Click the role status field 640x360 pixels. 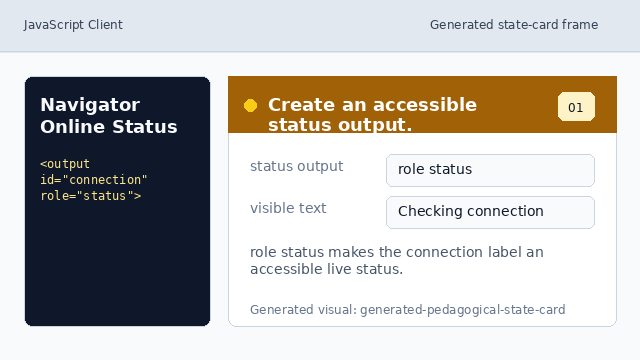[x=490, y=170]
